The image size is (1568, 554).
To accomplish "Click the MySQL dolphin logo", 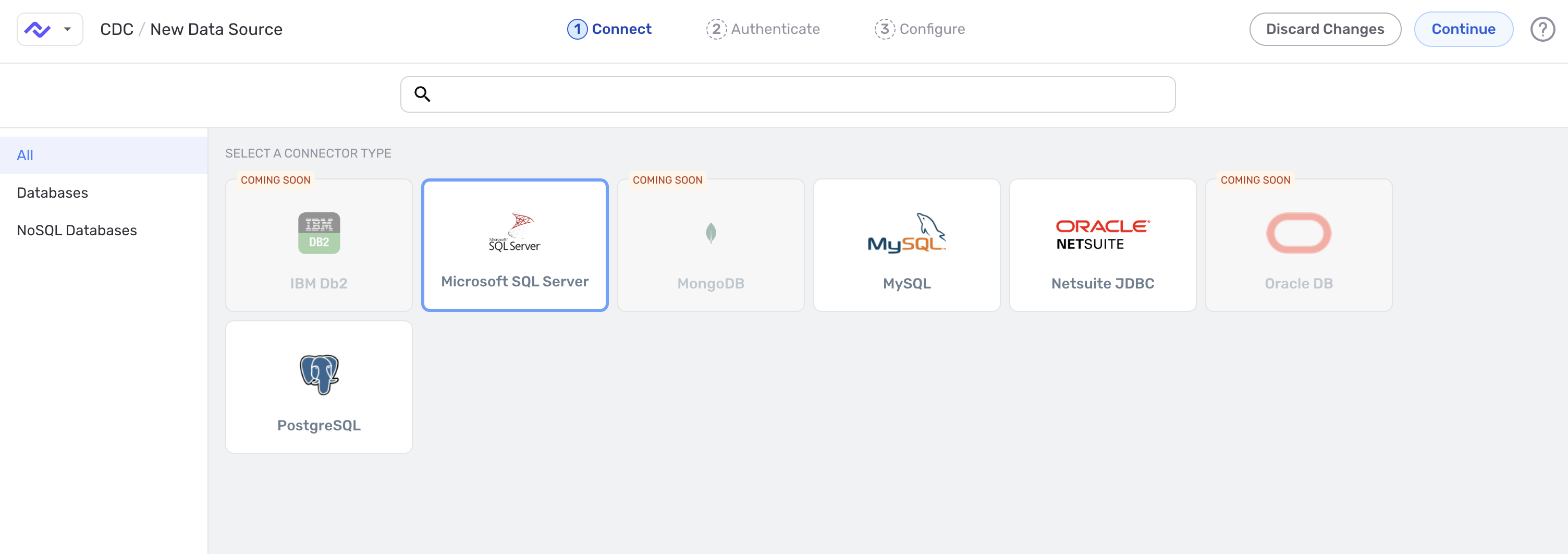I will coord(907,232).
